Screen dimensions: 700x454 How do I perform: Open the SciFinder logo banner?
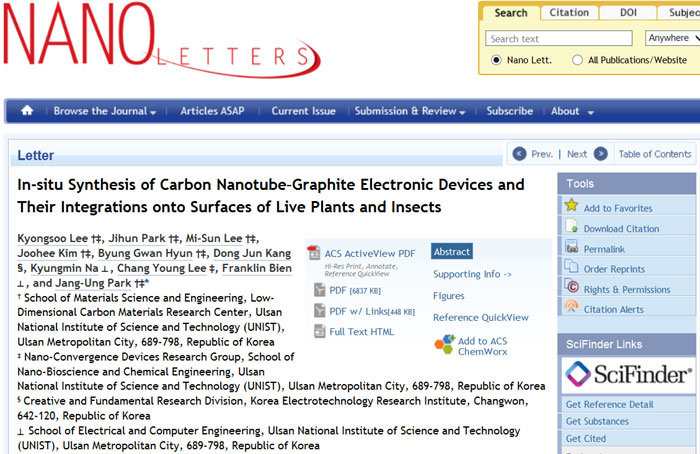[628, 375]
